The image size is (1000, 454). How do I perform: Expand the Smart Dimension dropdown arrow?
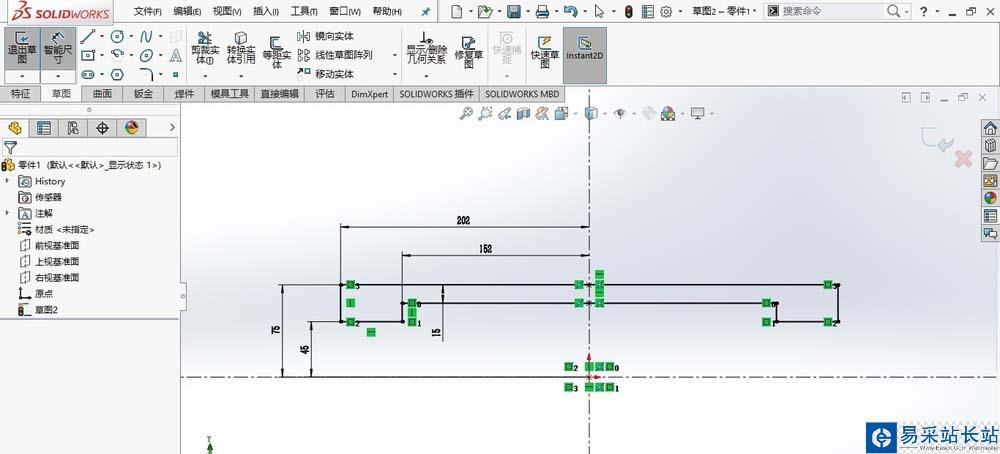(x=58, y=77)
